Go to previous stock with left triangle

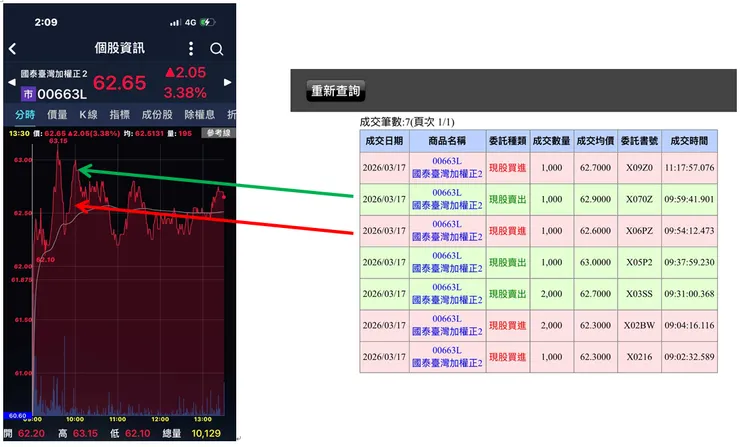[12, 82]
